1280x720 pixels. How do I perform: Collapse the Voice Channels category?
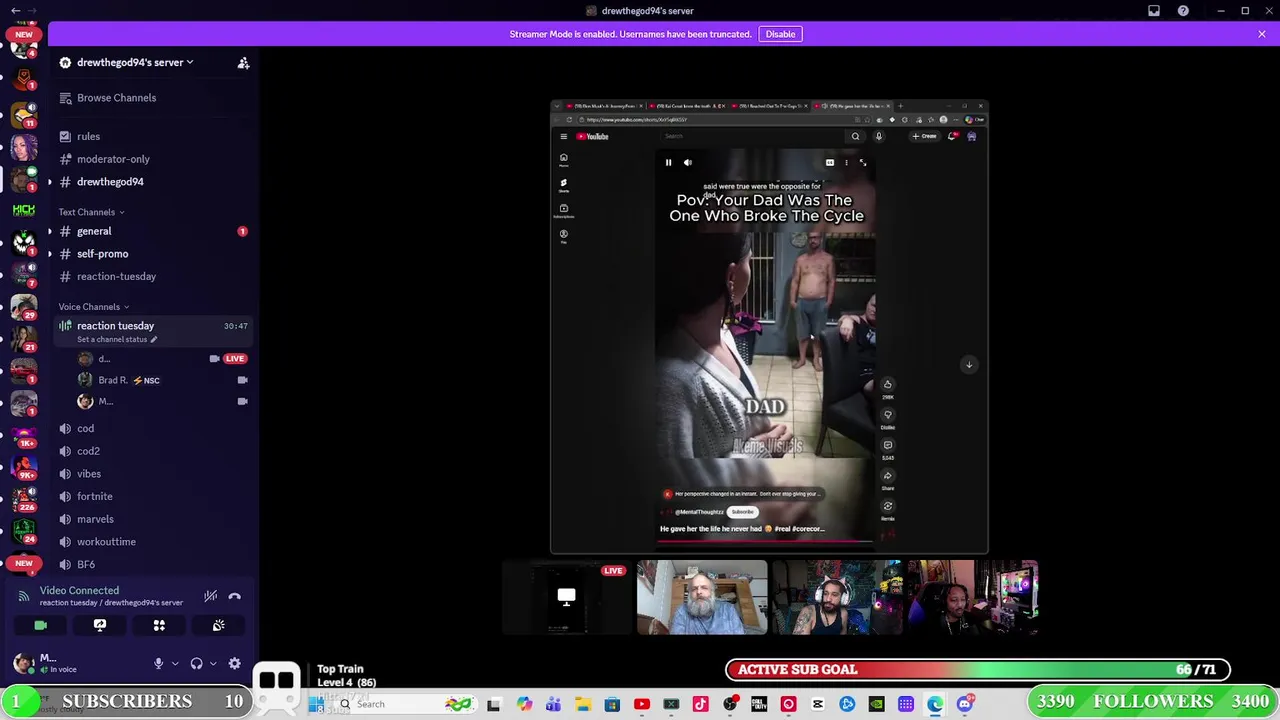[x=93, y=307]
